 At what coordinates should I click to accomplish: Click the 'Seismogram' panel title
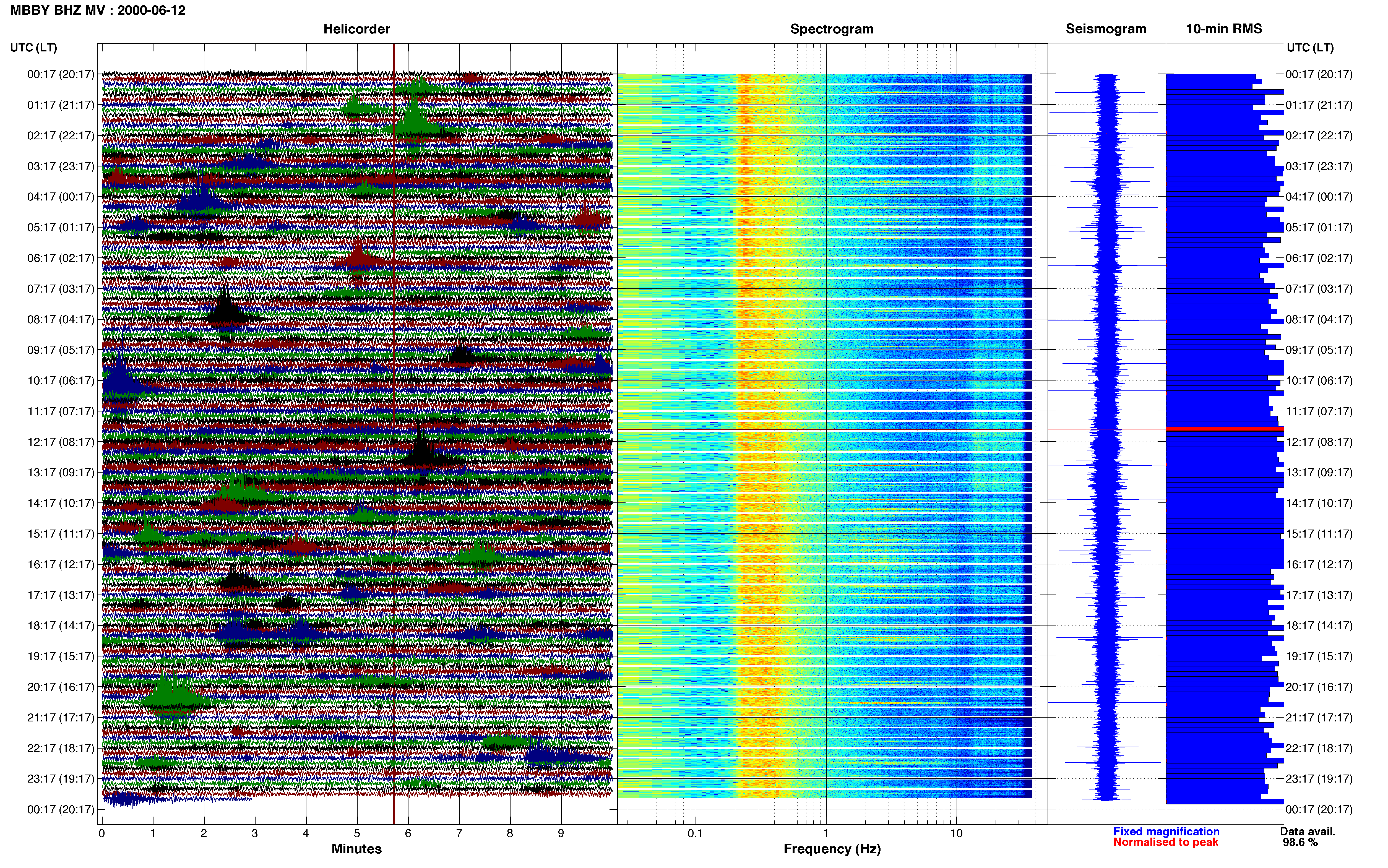[x=1106, y=29]
